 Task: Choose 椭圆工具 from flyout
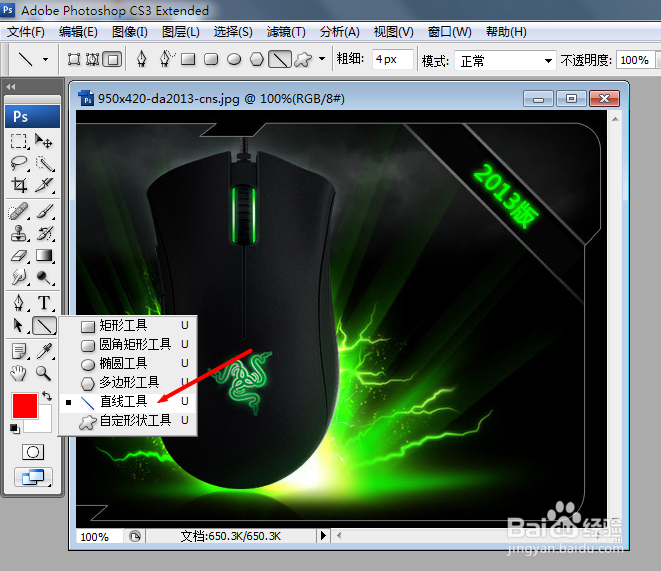click(128, 363)
